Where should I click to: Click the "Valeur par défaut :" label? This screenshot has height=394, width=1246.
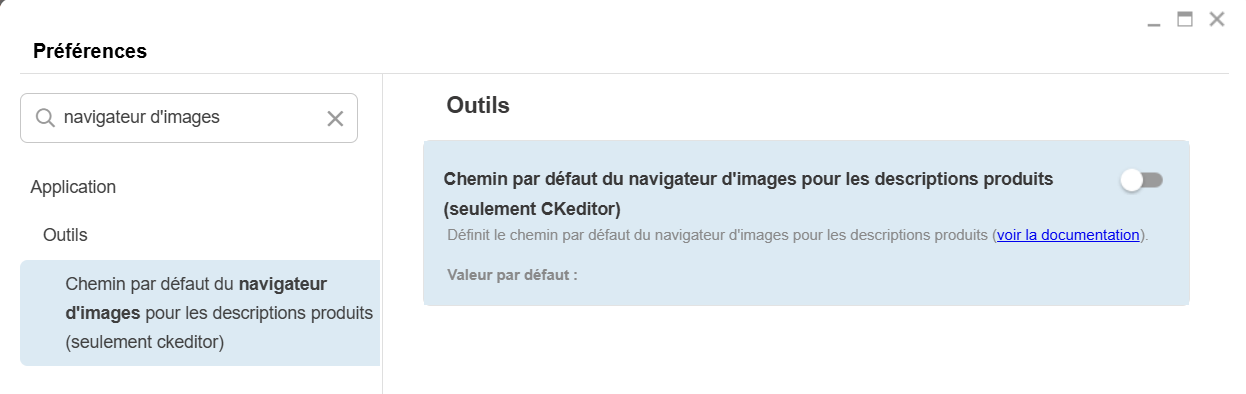512,273
